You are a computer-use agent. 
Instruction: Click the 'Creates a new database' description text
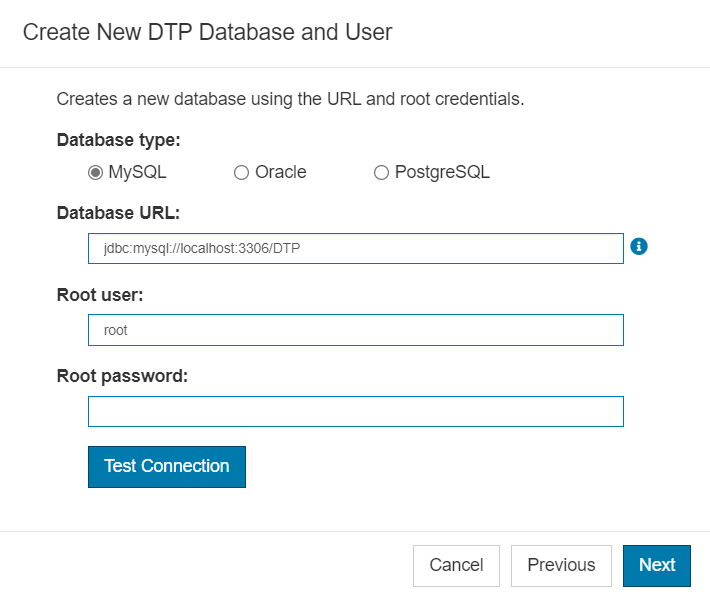pos(290,99)
